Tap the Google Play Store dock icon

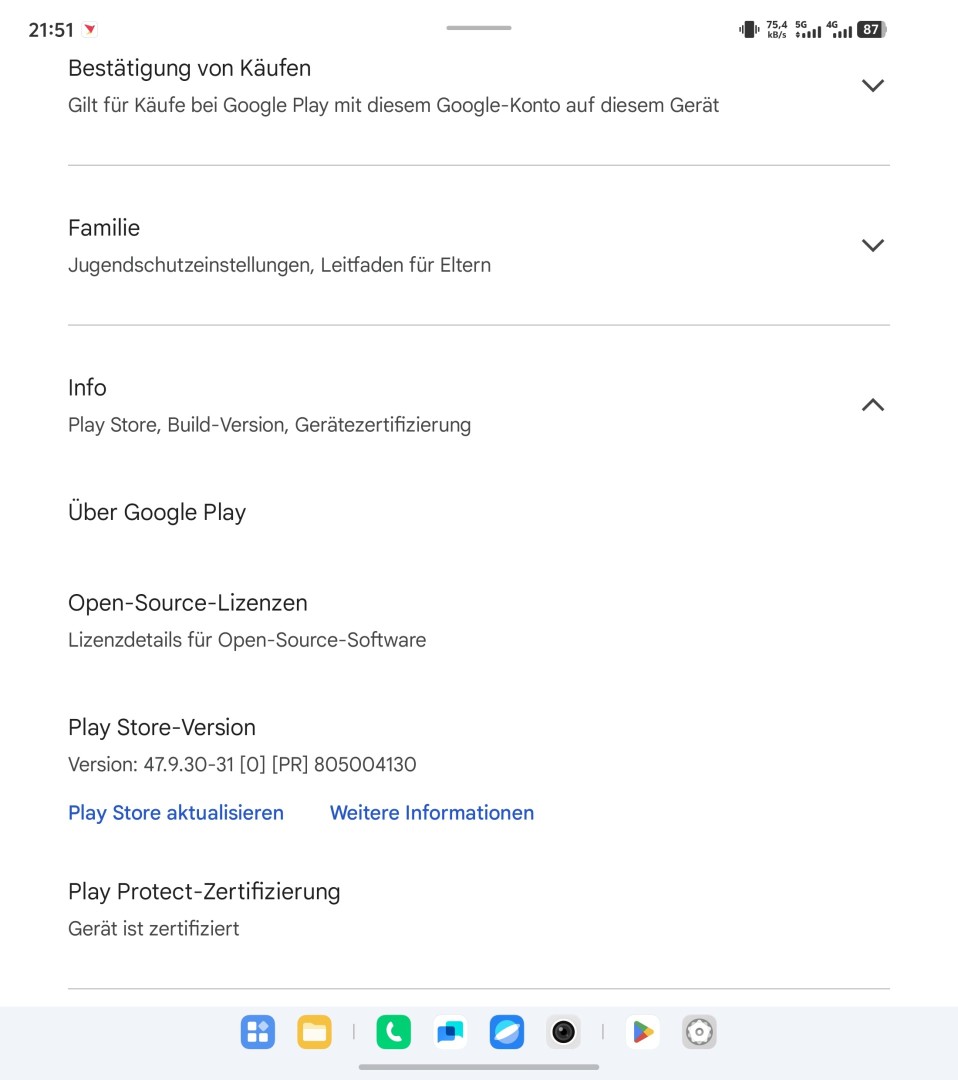(643, 1032)
